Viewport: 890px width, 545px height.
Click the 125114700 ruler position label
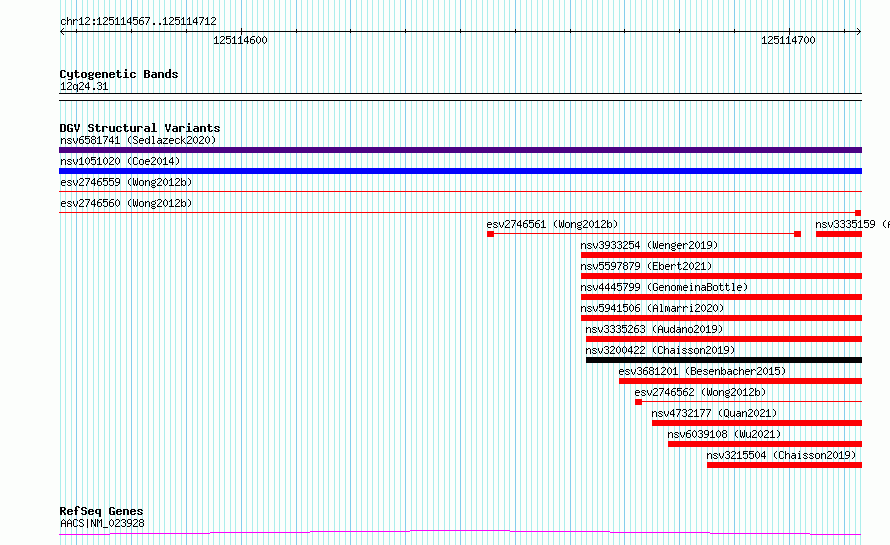click(x=788, y=40)
